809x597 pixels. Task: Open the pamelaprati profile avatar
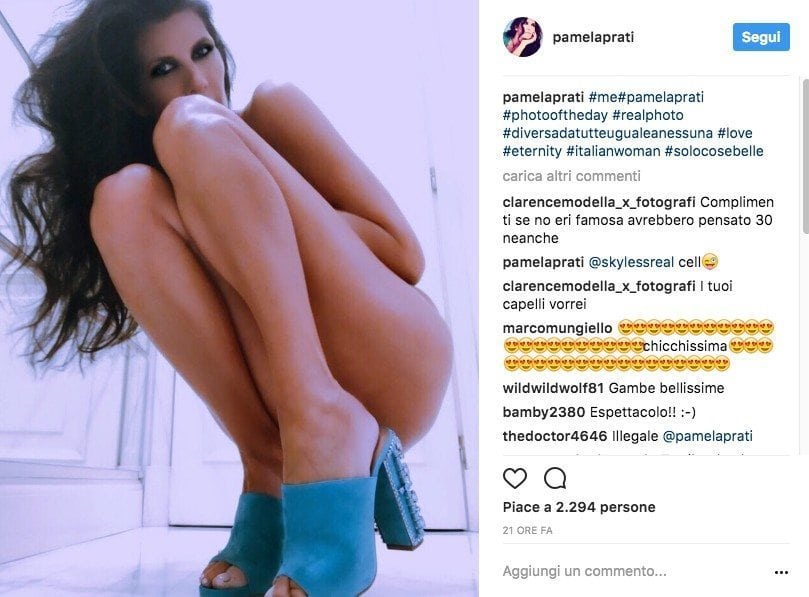(x=522, y=37)
